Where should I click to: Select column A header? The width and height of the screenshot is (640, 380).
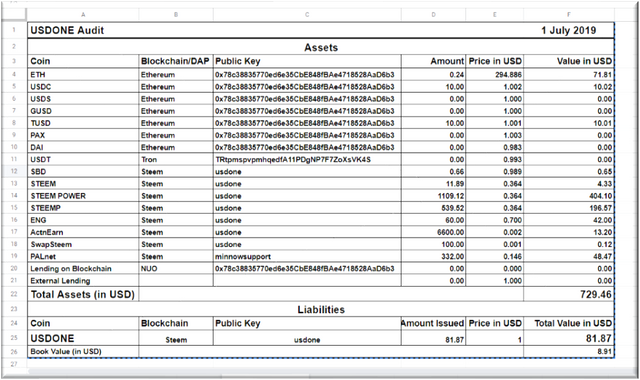83,15
